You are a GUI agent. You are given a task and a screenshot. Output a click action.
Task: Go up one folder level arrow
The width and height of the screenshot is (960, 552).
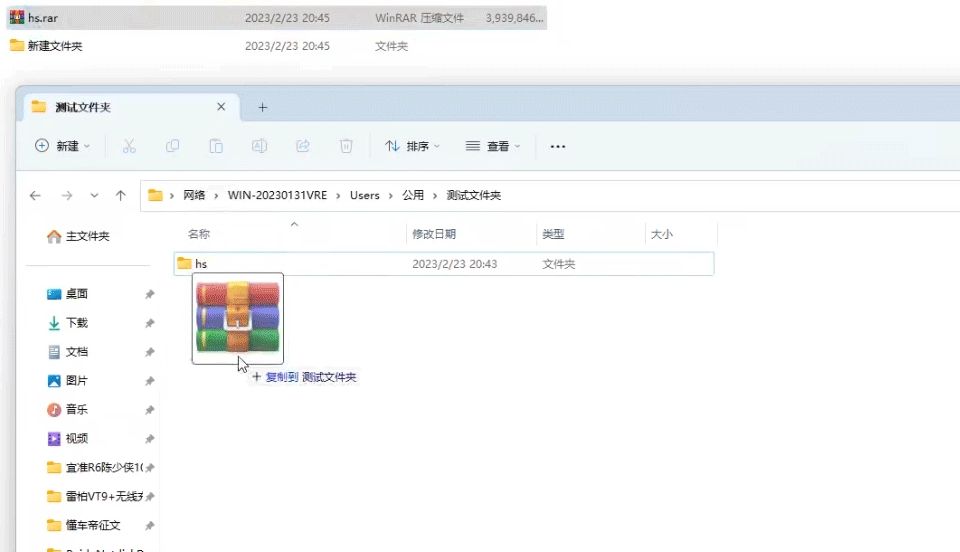click(x=121, y=196)
